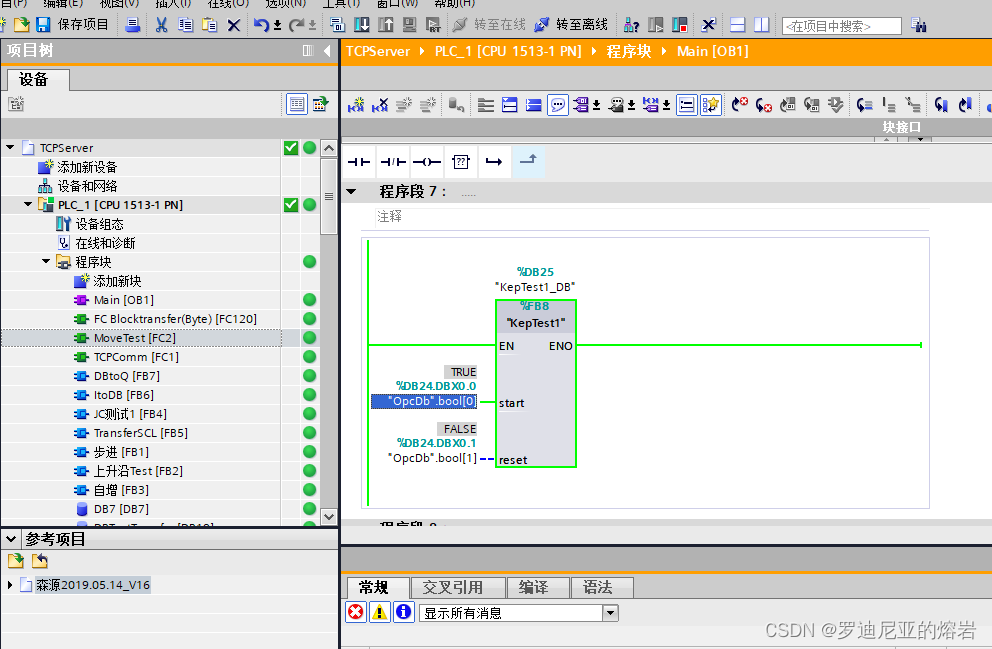Insert an empty box instruction
This screenshot has width=992, height=649.
tap(460, 162)
